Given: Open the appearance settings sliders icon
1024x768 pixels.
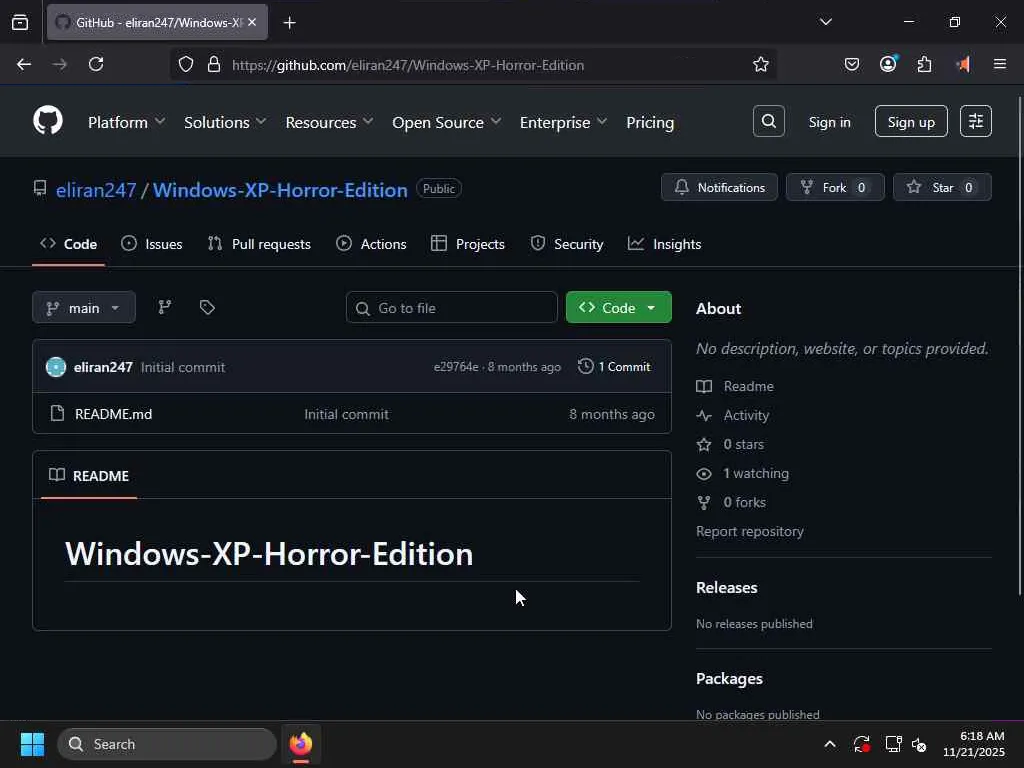Looking at the screenshot, I should (976, 121).
